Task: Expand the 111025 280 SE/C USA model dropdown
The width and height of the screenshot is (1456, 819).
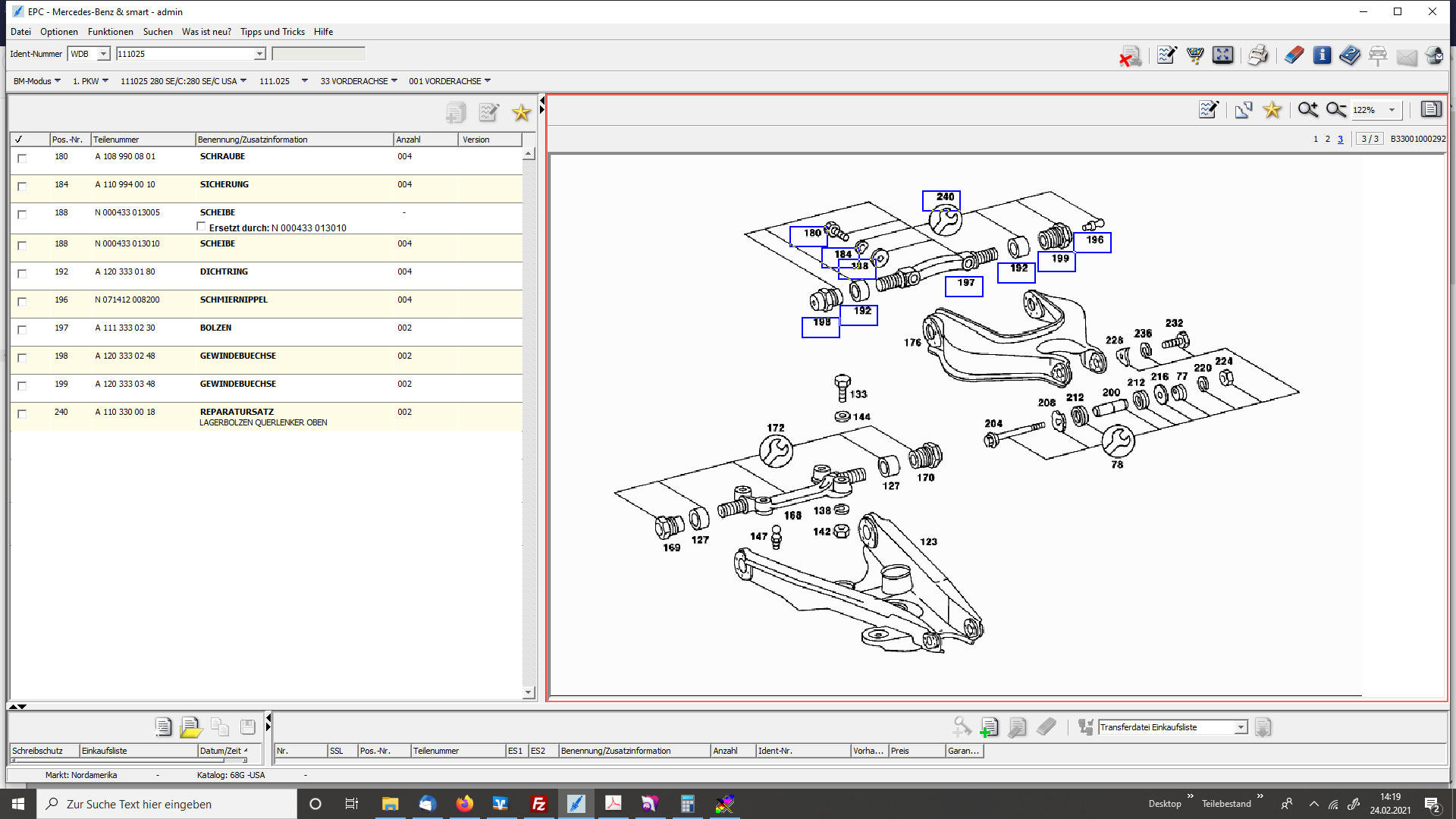Action: (x=184, y=81)
